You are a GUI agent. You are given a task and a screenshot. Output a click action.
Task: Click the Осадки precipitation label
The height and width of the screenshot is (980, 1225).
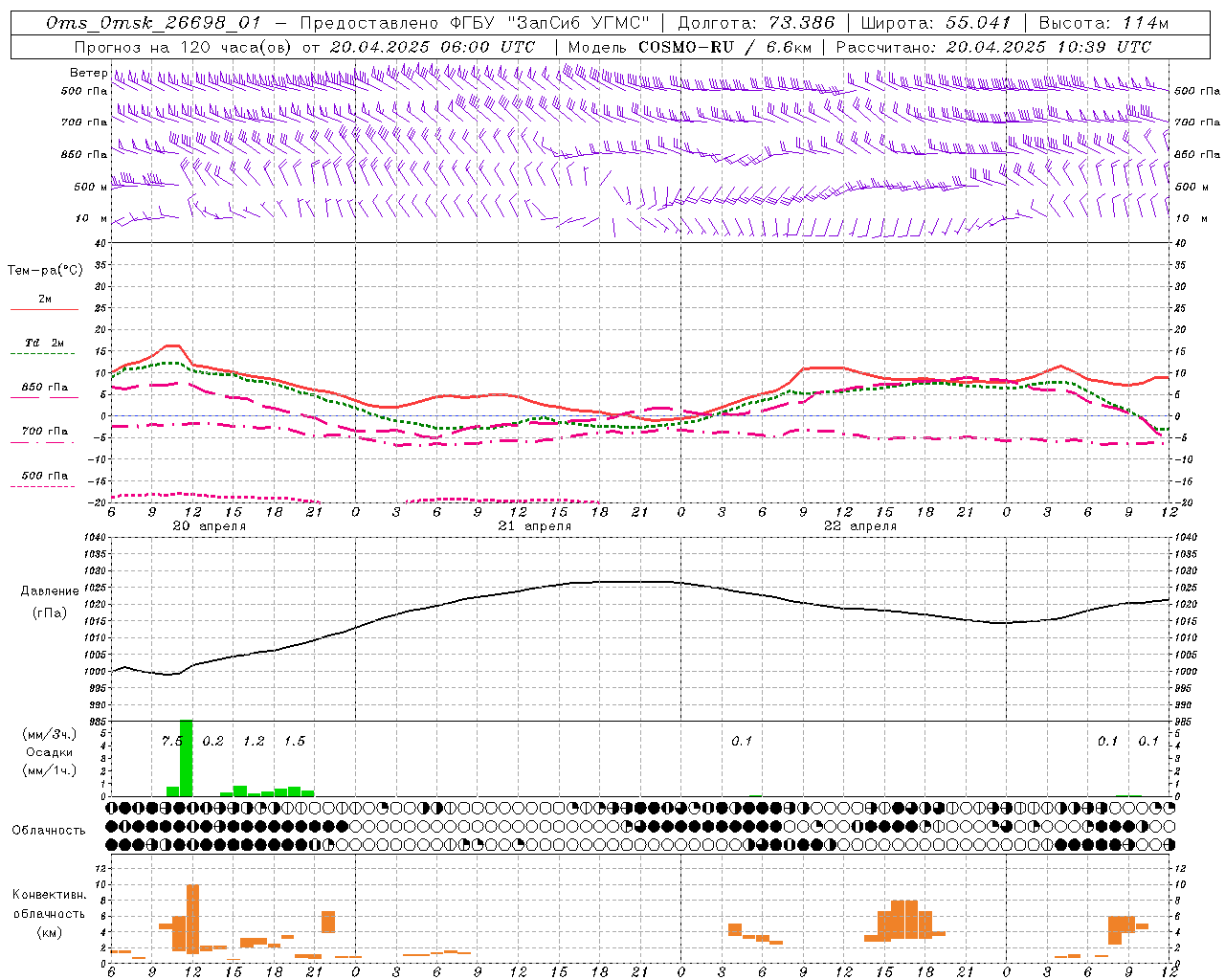[x=50, y=752]
